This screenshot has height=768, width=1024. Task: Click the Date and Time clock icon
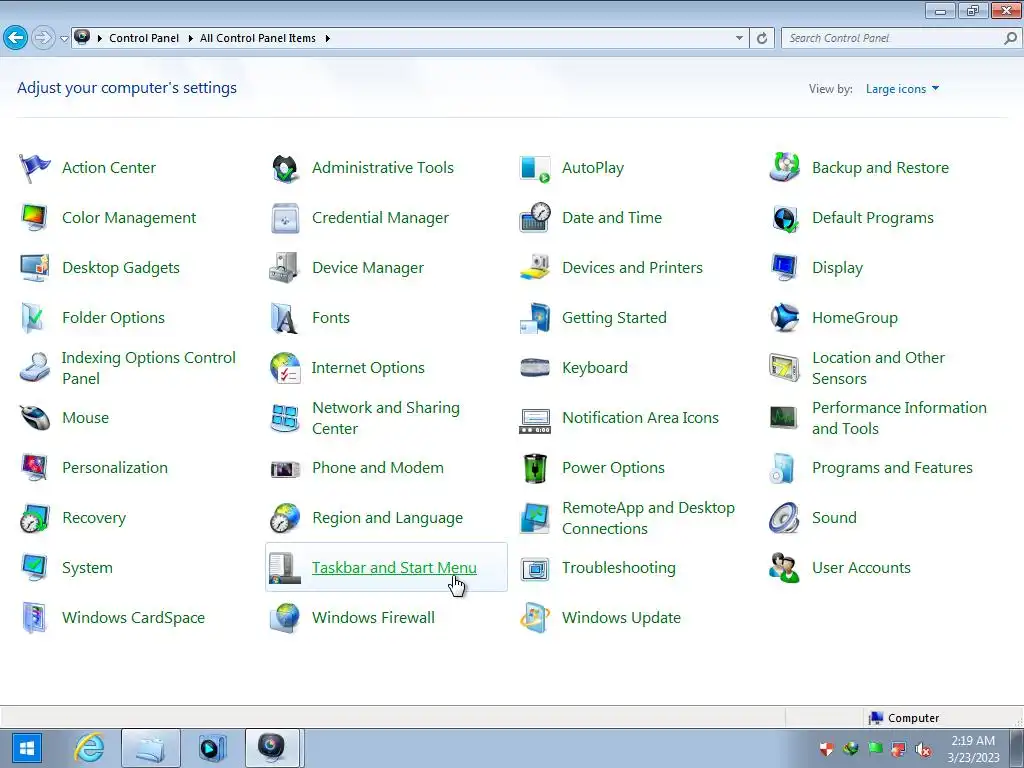click(535, 218)
